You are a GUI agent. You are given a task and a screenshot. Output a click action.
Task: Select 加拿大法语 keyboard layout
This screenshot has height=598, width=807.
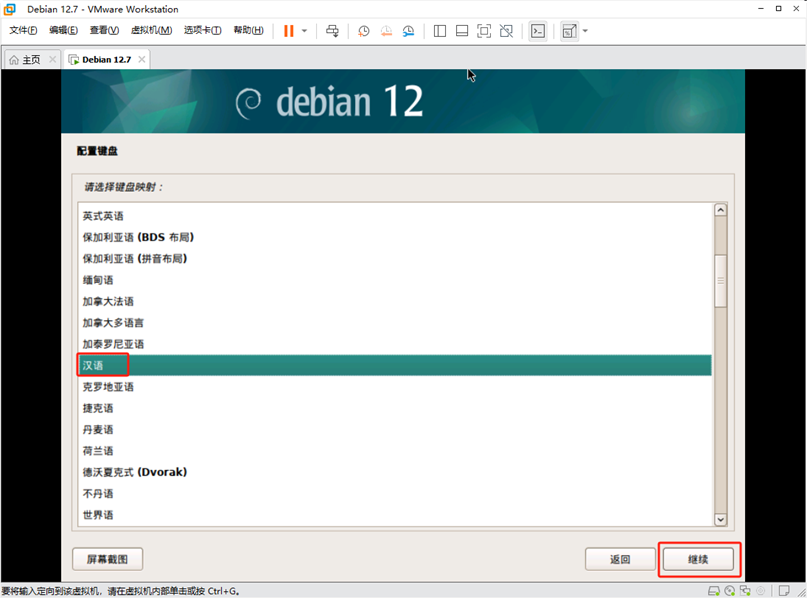[395, 302]
